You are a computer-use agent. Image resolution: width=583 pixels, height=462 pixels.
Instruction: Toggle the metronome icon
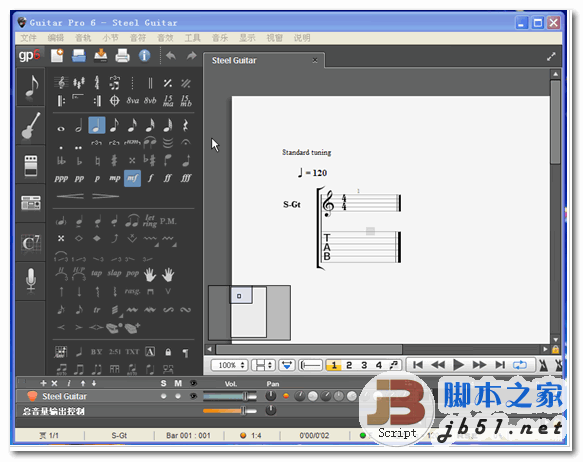(543, 365)
